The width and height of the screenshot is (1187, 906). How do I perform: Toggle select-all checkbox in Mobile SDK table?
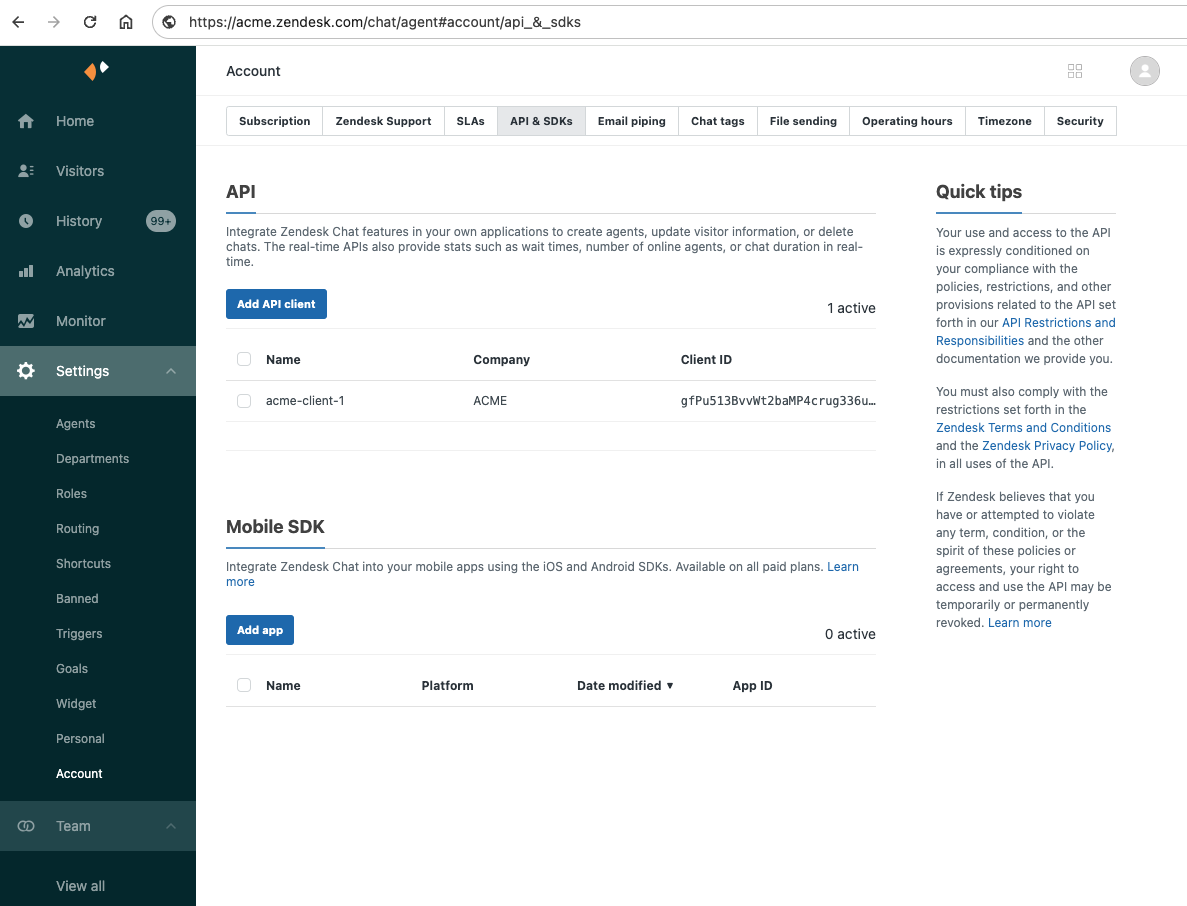[244, 685]
